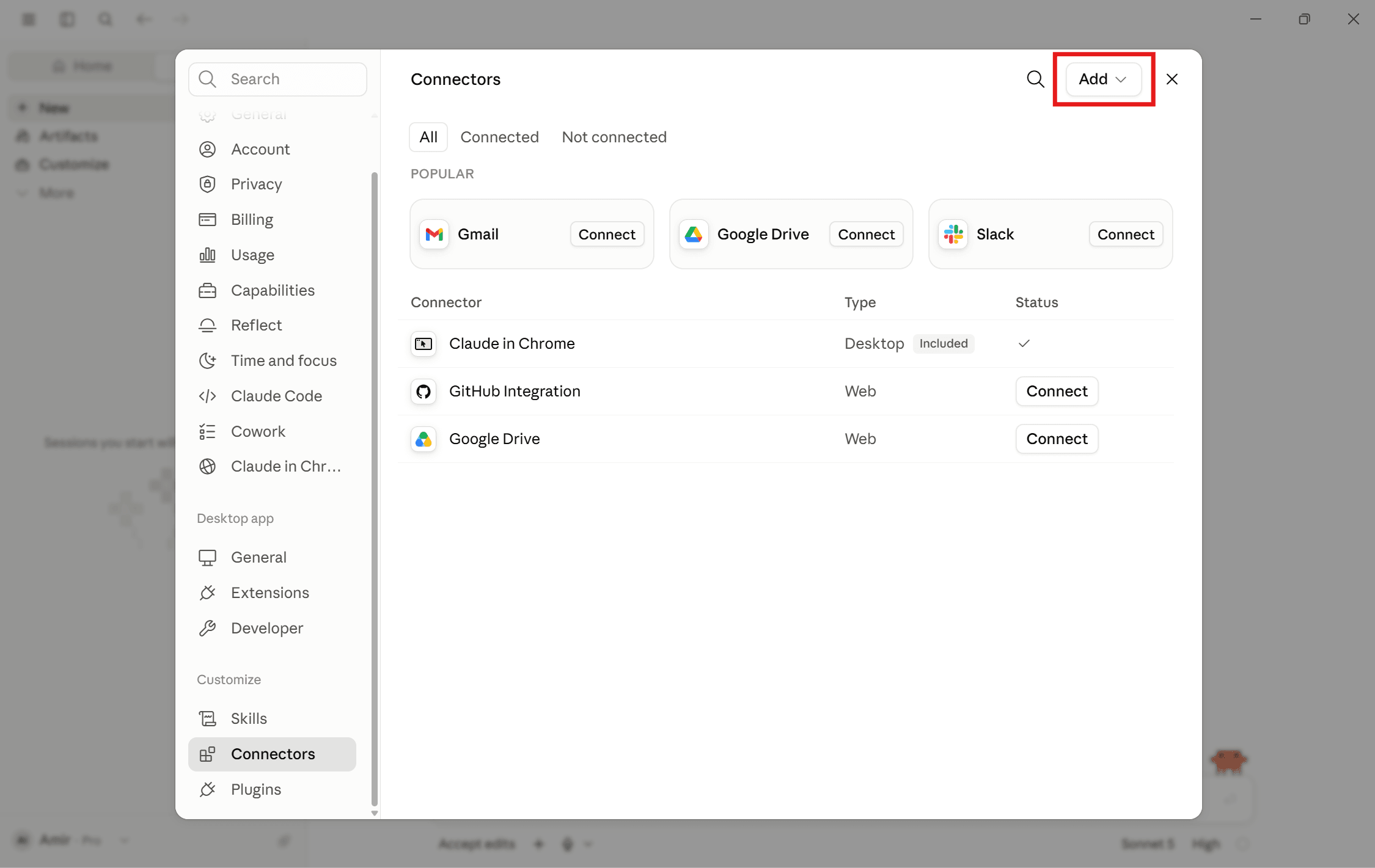Switch to the Connected filter tab
This screenshot has width=1375, height=868.
[x=499, y=137]
